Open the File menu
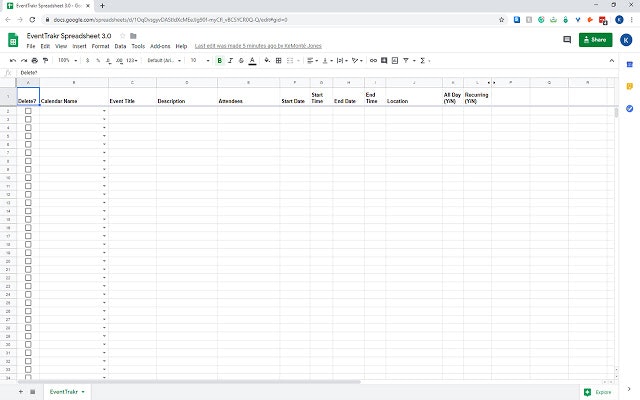Screen dimensions: 640x400 click(x=31, y=46)
